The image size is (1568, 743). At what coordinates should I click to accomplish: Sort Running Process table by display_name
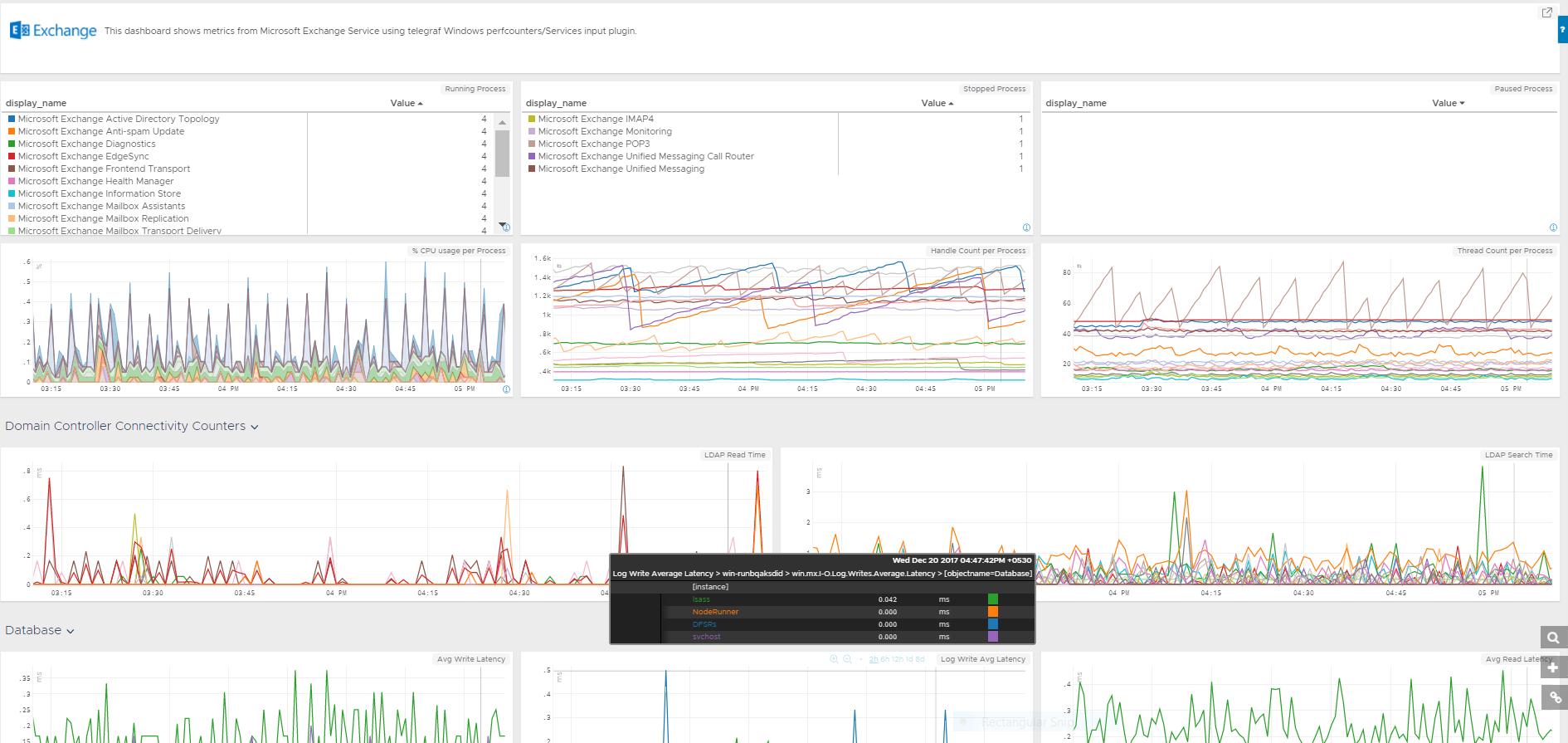click(x=36, y=103)
